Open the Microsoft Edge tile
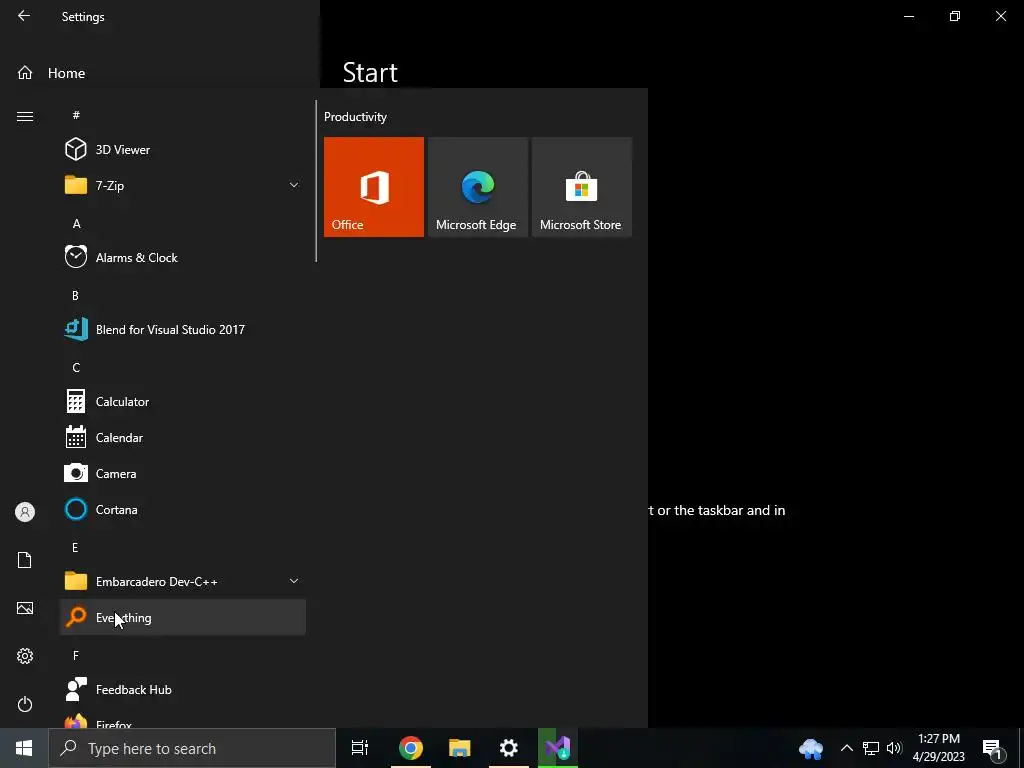Image resolution: width=1024 pixels, height=768 pixels. click(x=477, y=187)
